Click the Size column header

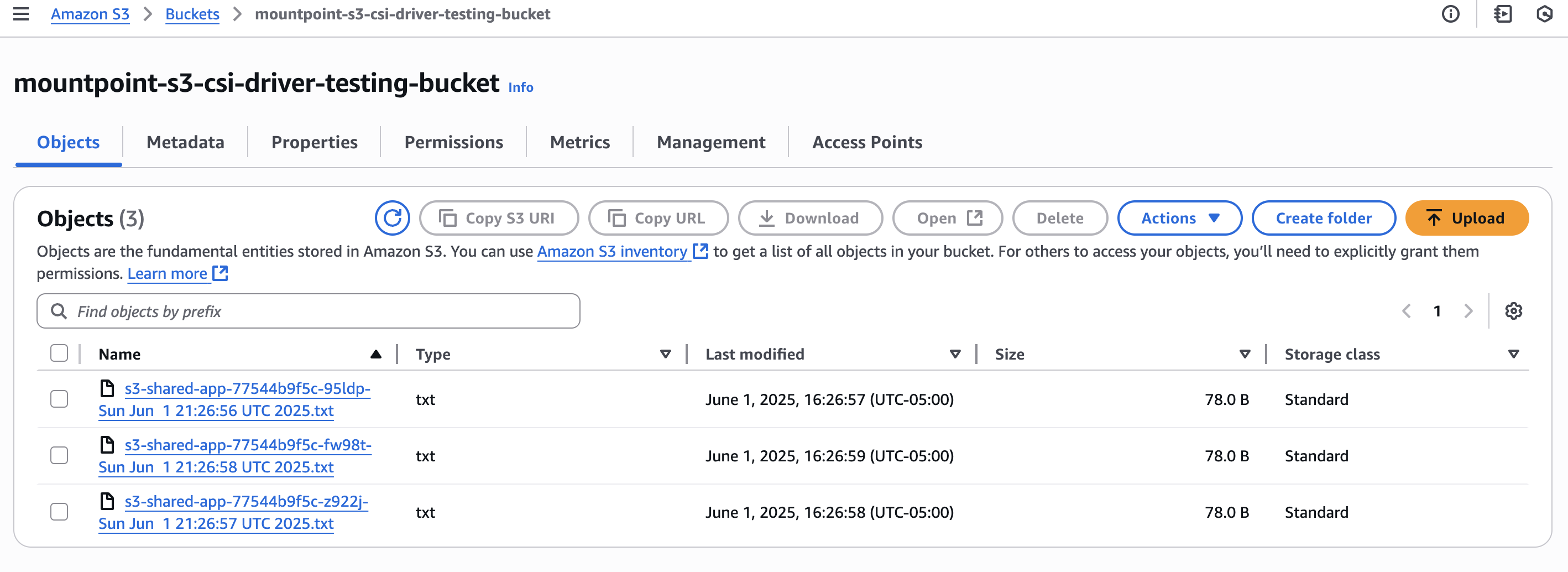[x=1009, y=354]
